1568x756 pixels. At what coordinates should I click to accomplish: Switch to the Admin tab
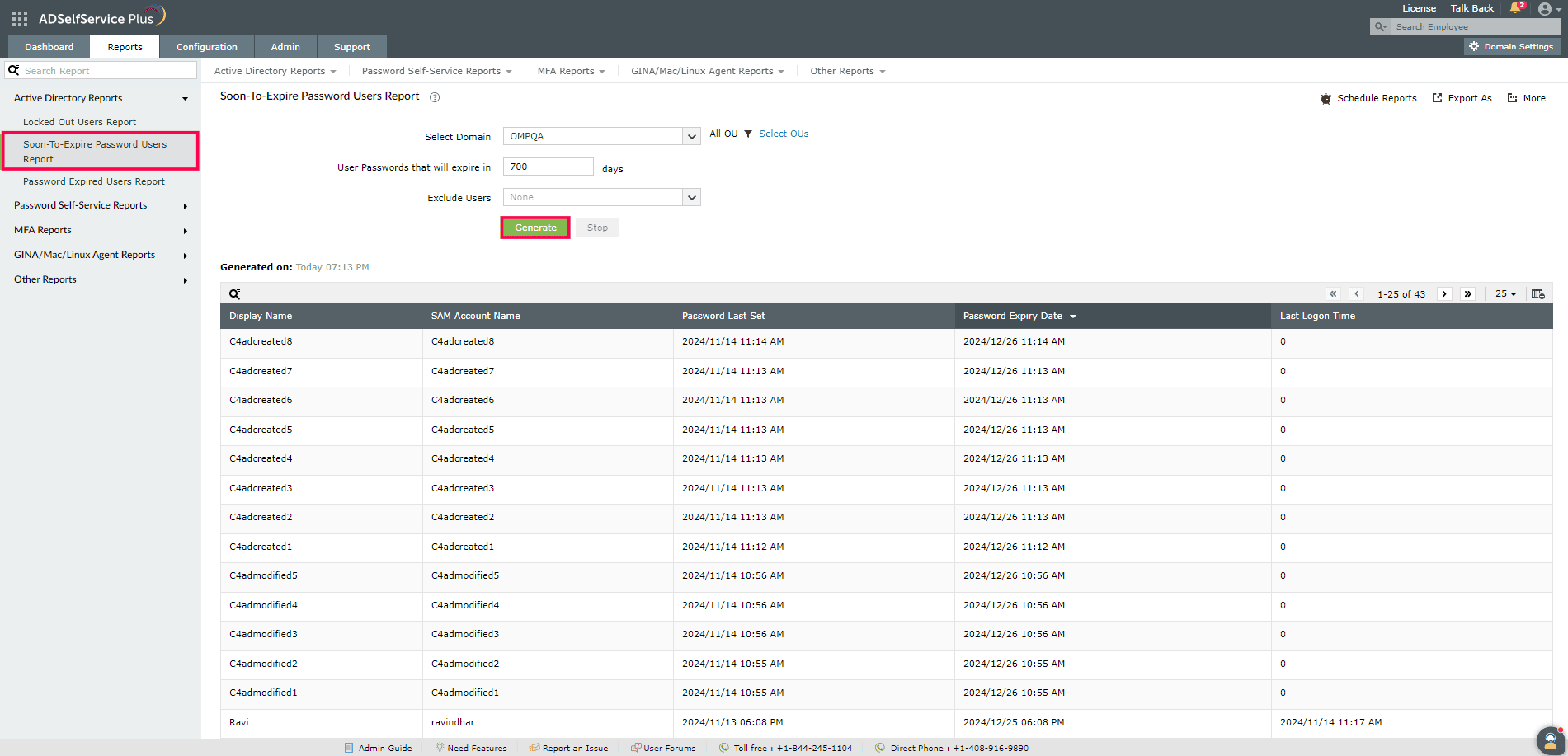285,47
